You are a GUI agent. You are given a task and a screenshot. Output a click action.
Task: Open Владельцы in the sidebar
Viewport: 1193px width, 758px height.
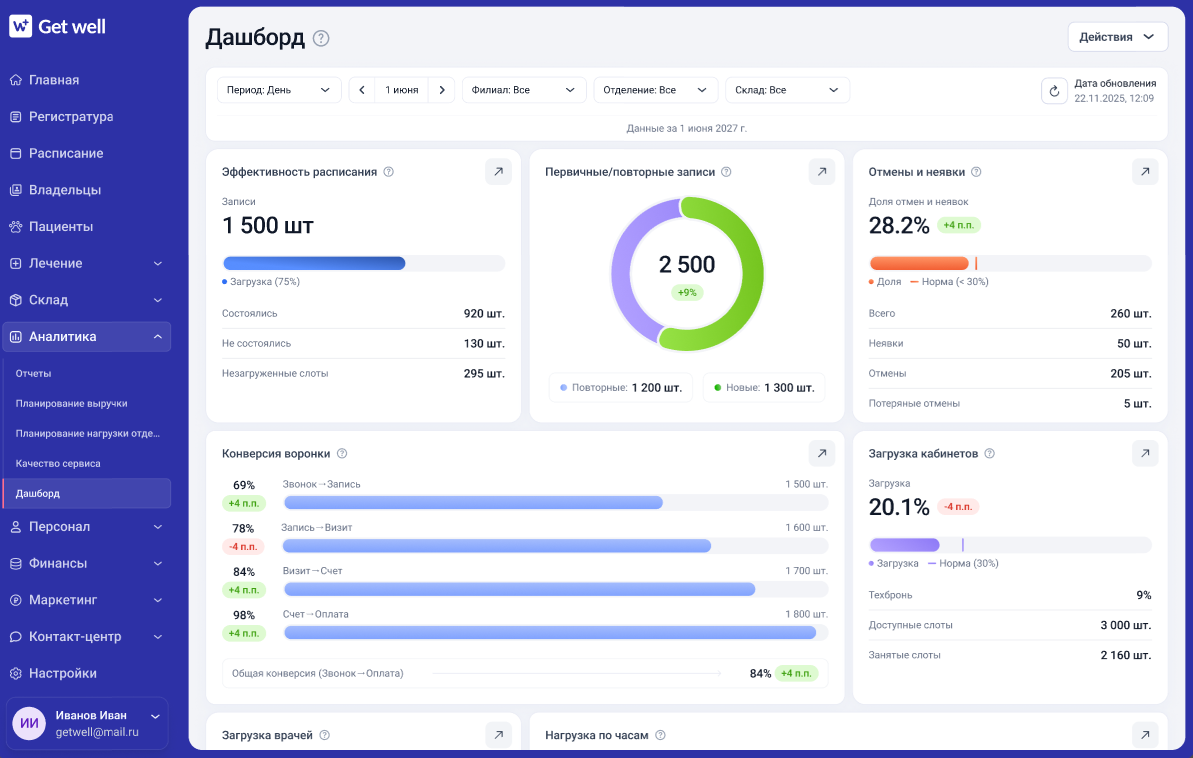click(x=87, y=190)
